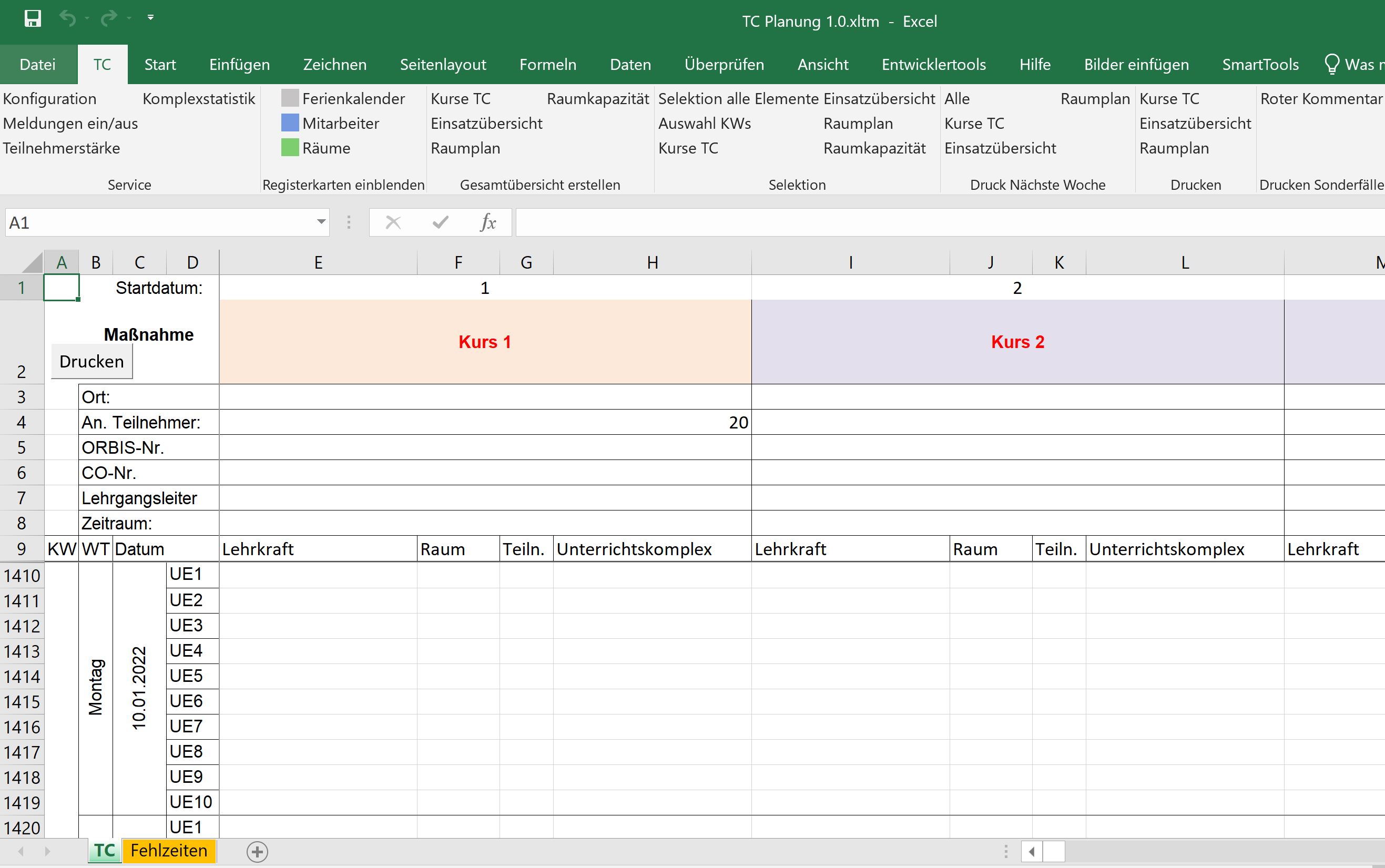Click the Kurs 2 header cell
Image resolution: width=1385 pixels, height=868 pixels.
1017,342
